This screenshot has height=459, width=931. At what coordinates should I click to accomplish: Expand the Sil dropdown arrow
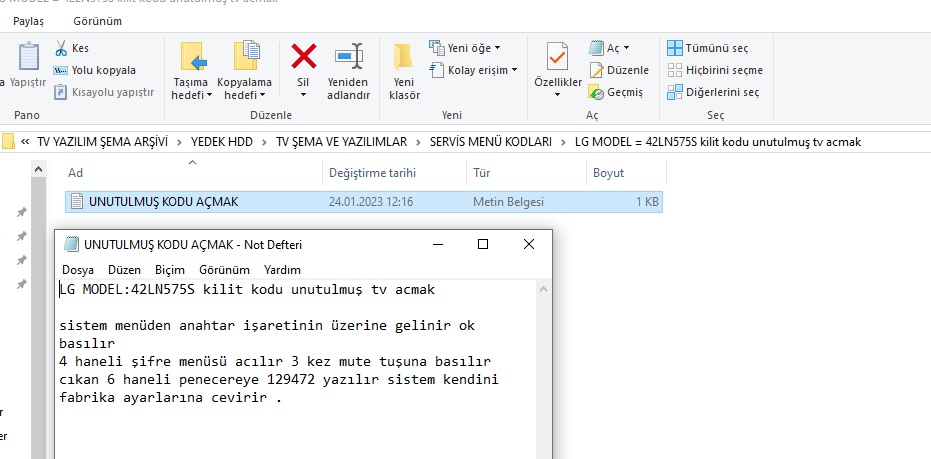(303, 95)
